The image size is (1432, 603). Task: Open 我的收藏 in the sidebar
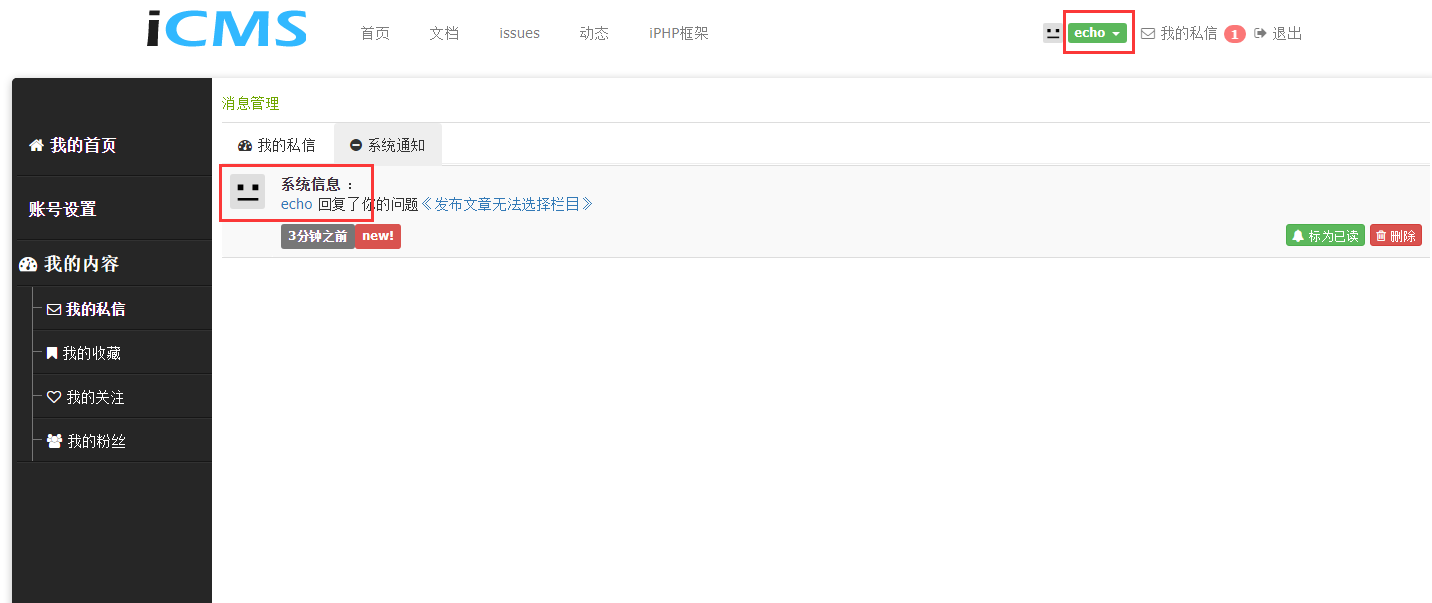coord(92,353)
